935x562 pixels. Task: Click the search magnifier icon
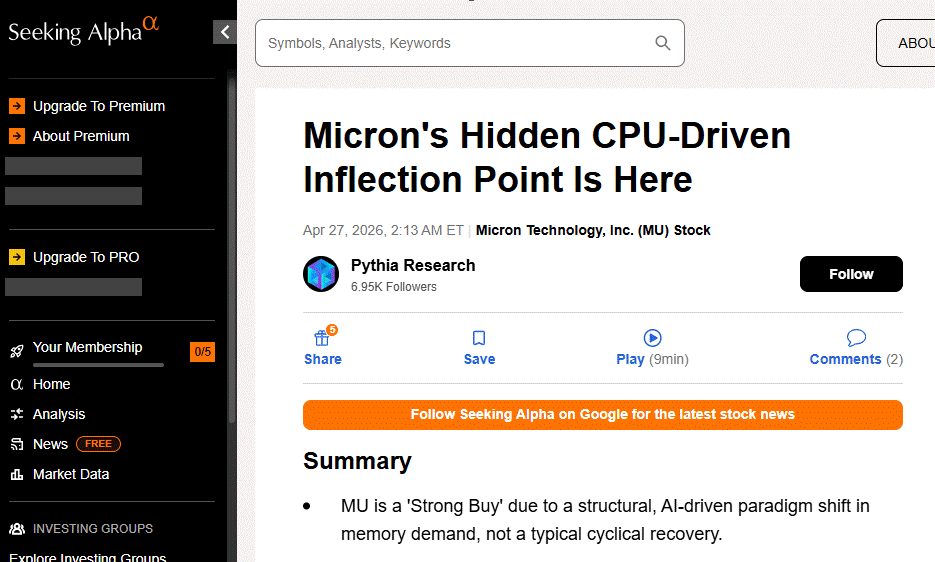click(662, 43)
